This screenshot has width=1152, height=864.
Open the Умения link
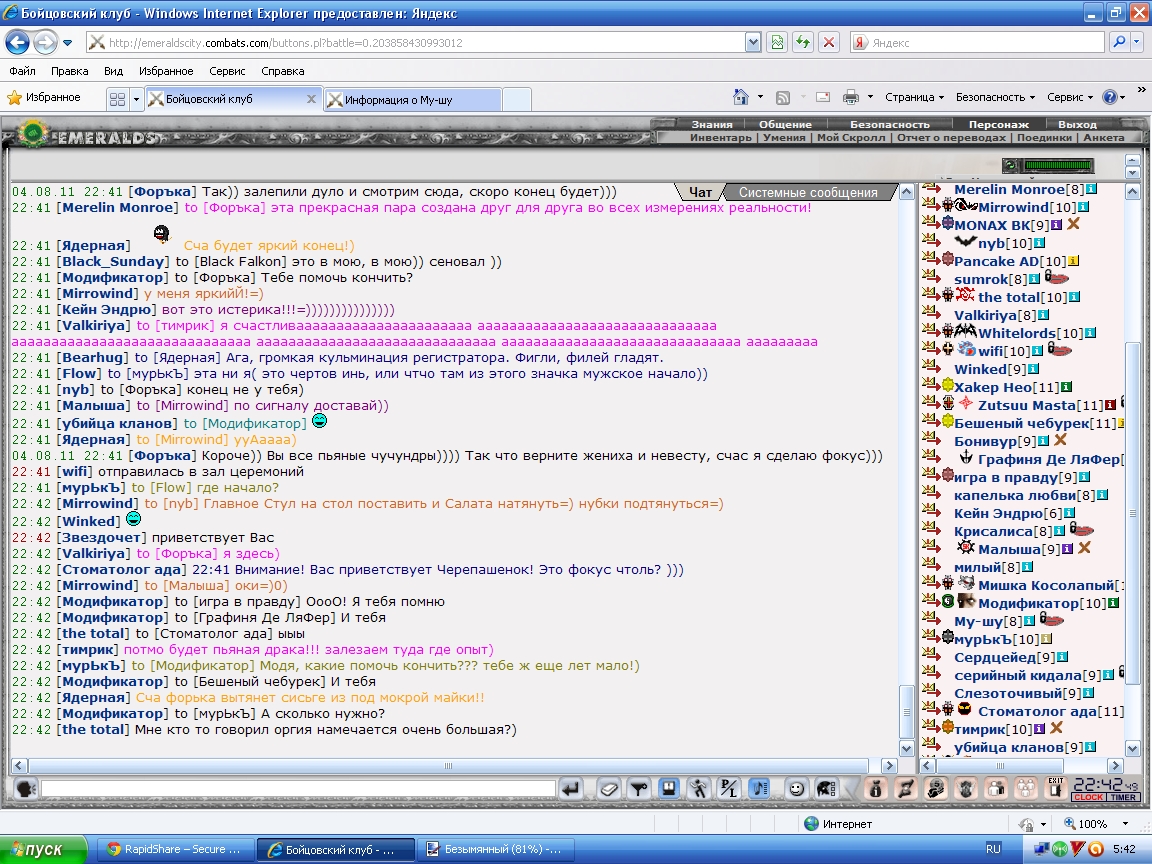tap(784, 137)
